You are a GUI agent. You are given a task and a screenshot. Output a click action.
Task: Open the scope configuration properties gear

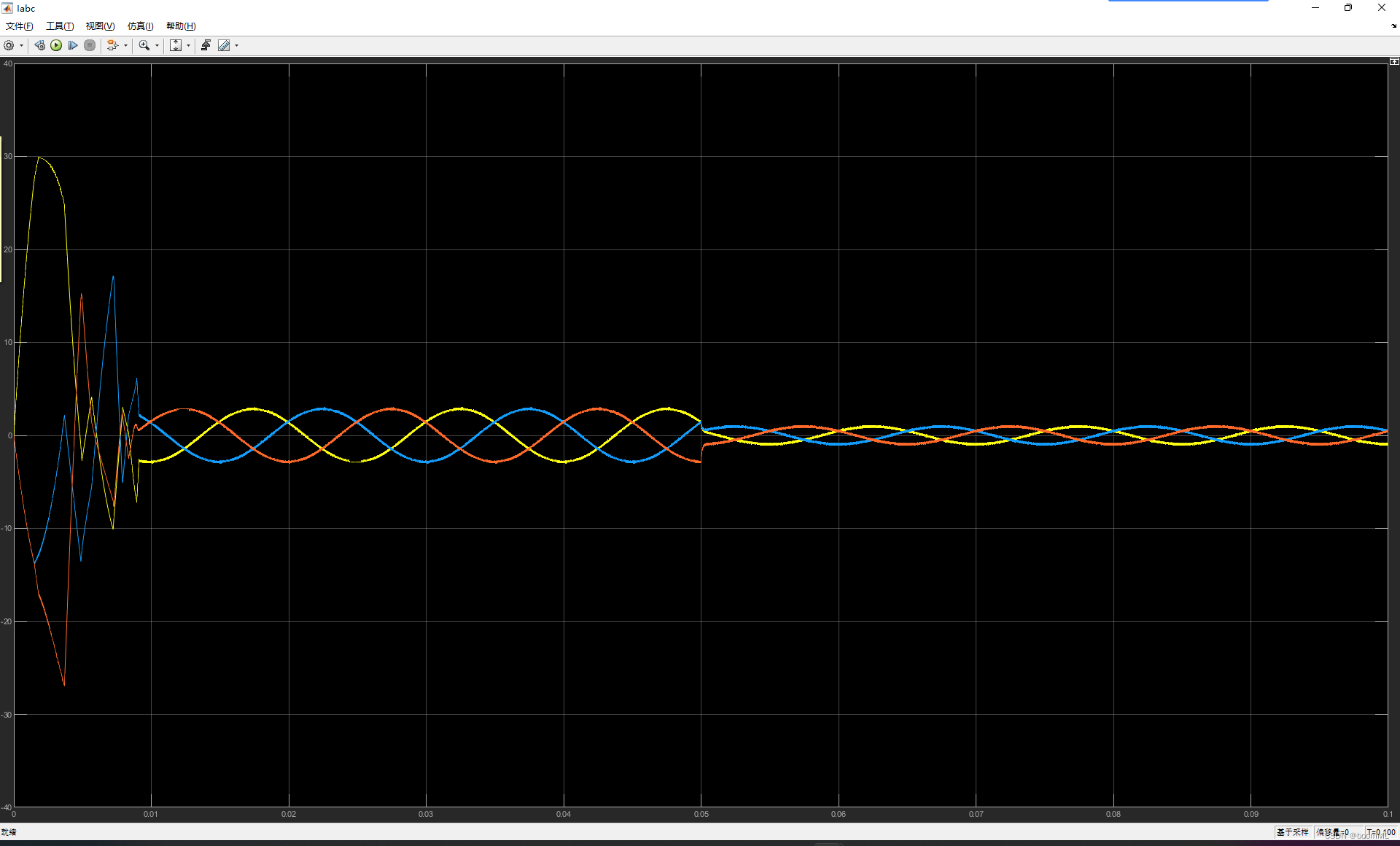[9, 45]
